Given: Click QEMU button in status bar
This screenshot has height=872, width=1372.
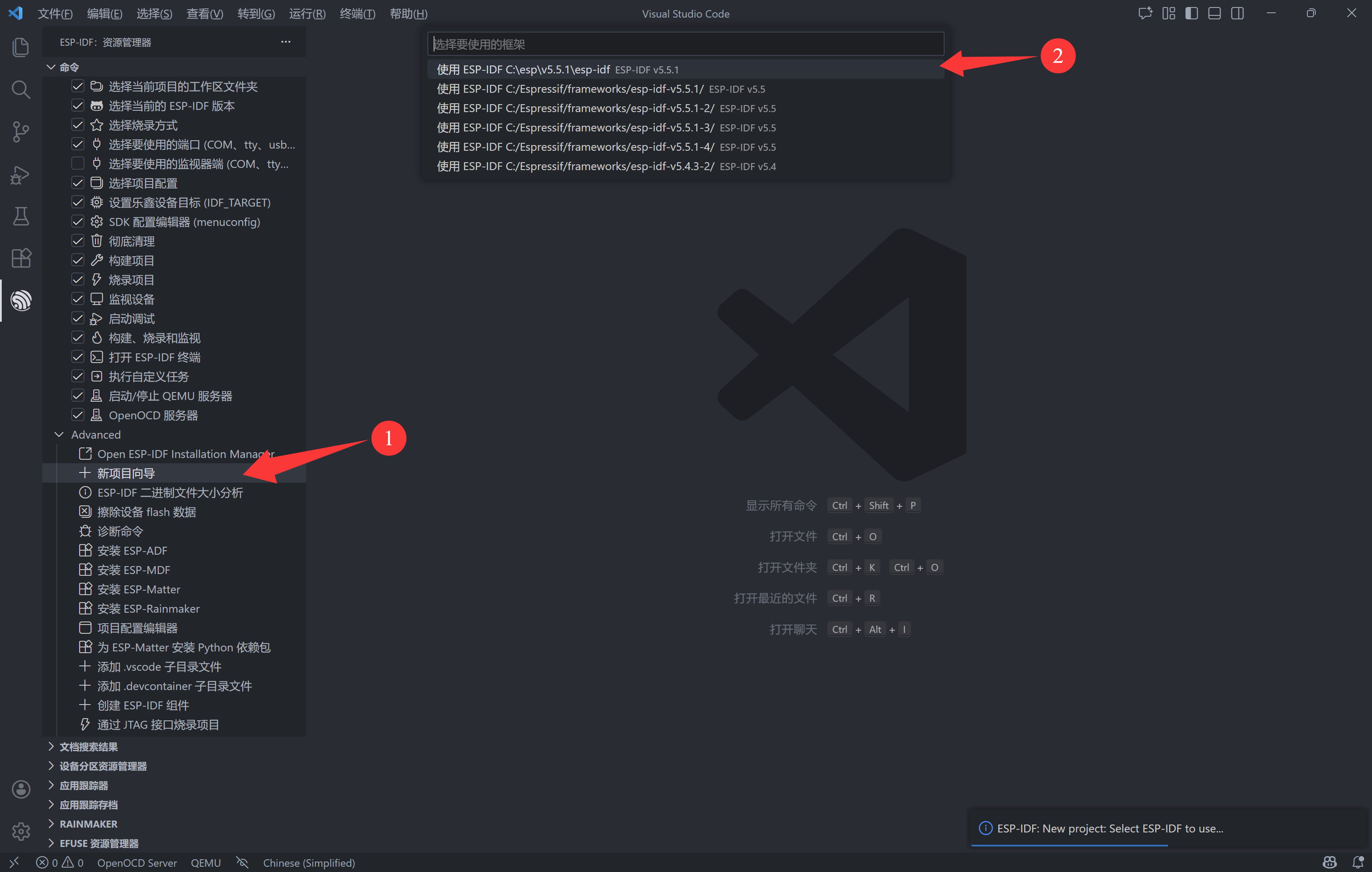Looking at the screenshot, I should (x=206, y=862).
